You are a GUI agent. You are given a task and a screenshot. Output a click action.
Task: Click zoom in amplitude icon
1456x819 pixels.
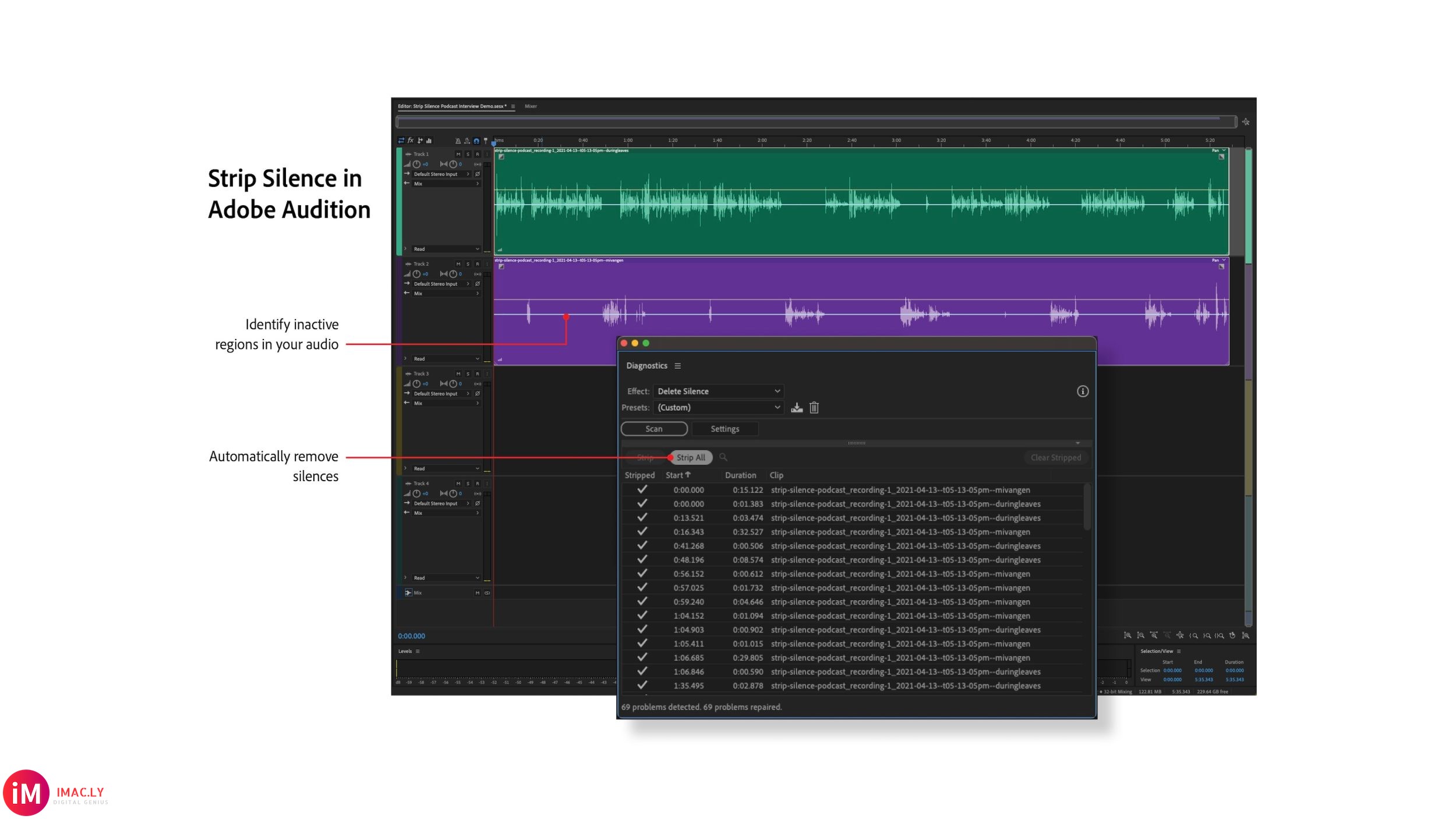tap(1128, 636)
